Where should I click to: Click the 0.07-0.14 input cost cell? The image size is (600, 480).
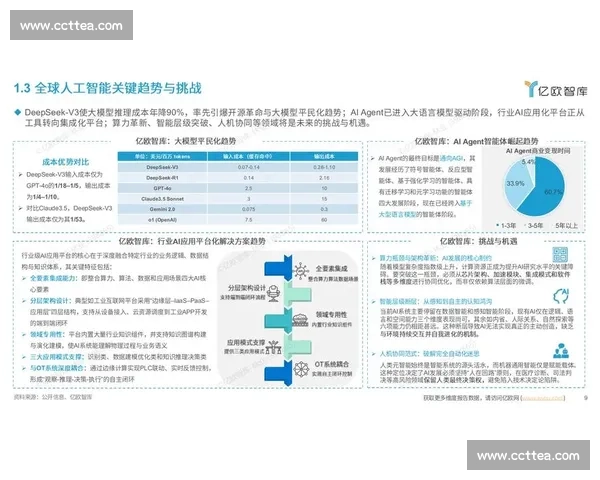(x=248, y=167)
